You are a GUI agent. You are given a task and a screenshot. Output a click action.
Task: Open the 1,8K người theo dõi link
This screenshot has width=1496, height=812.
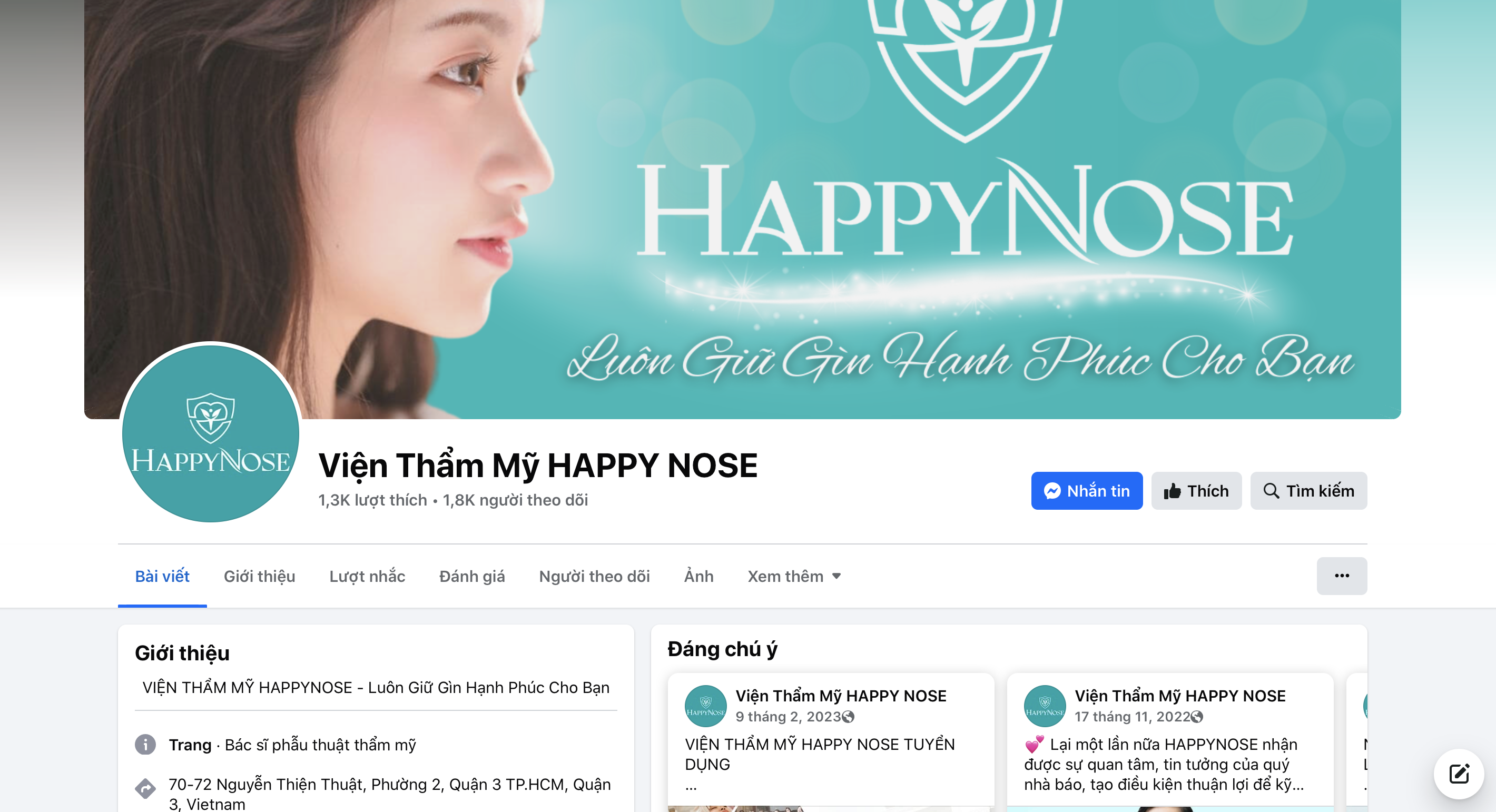point(515,500)
